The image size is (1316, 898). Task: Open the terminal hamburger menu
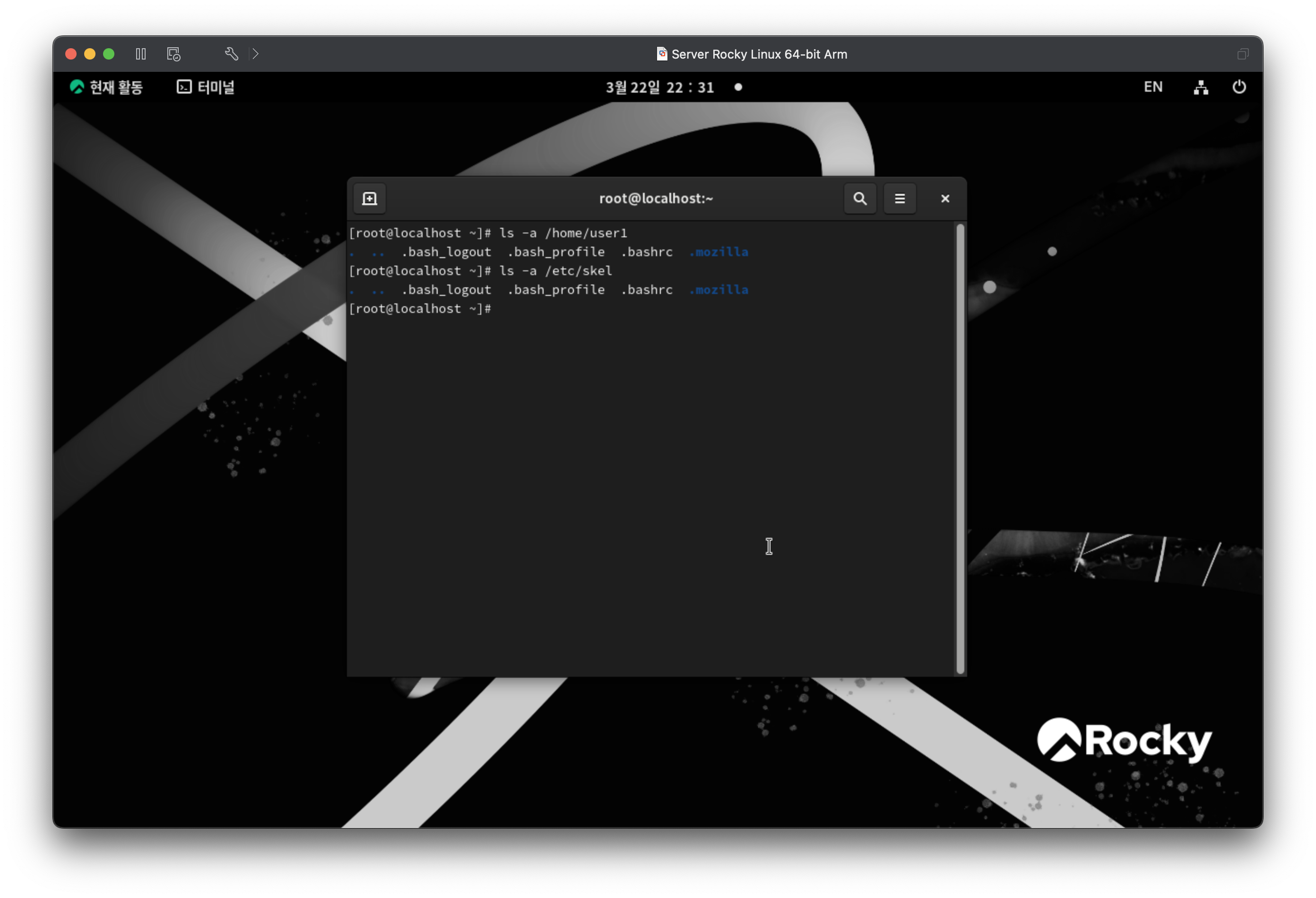899,199
